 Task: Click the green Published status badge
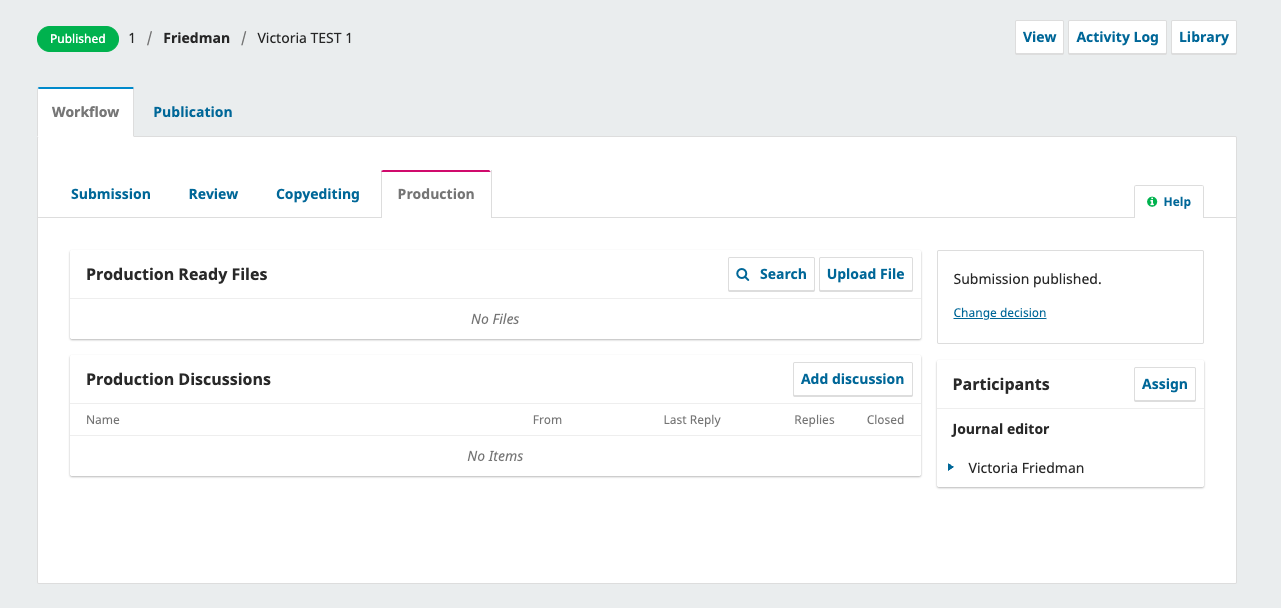coord(78,39)
